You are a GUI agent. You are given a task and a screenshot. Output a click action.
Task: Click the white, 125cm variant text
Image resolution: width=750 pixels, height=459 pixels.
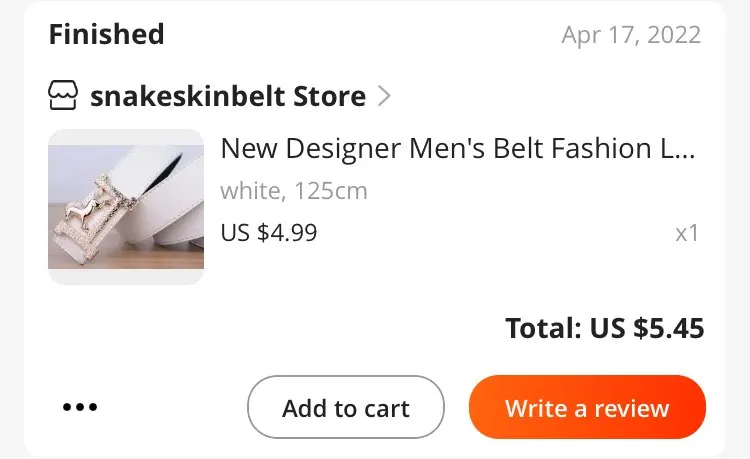[x=293, y=190]
